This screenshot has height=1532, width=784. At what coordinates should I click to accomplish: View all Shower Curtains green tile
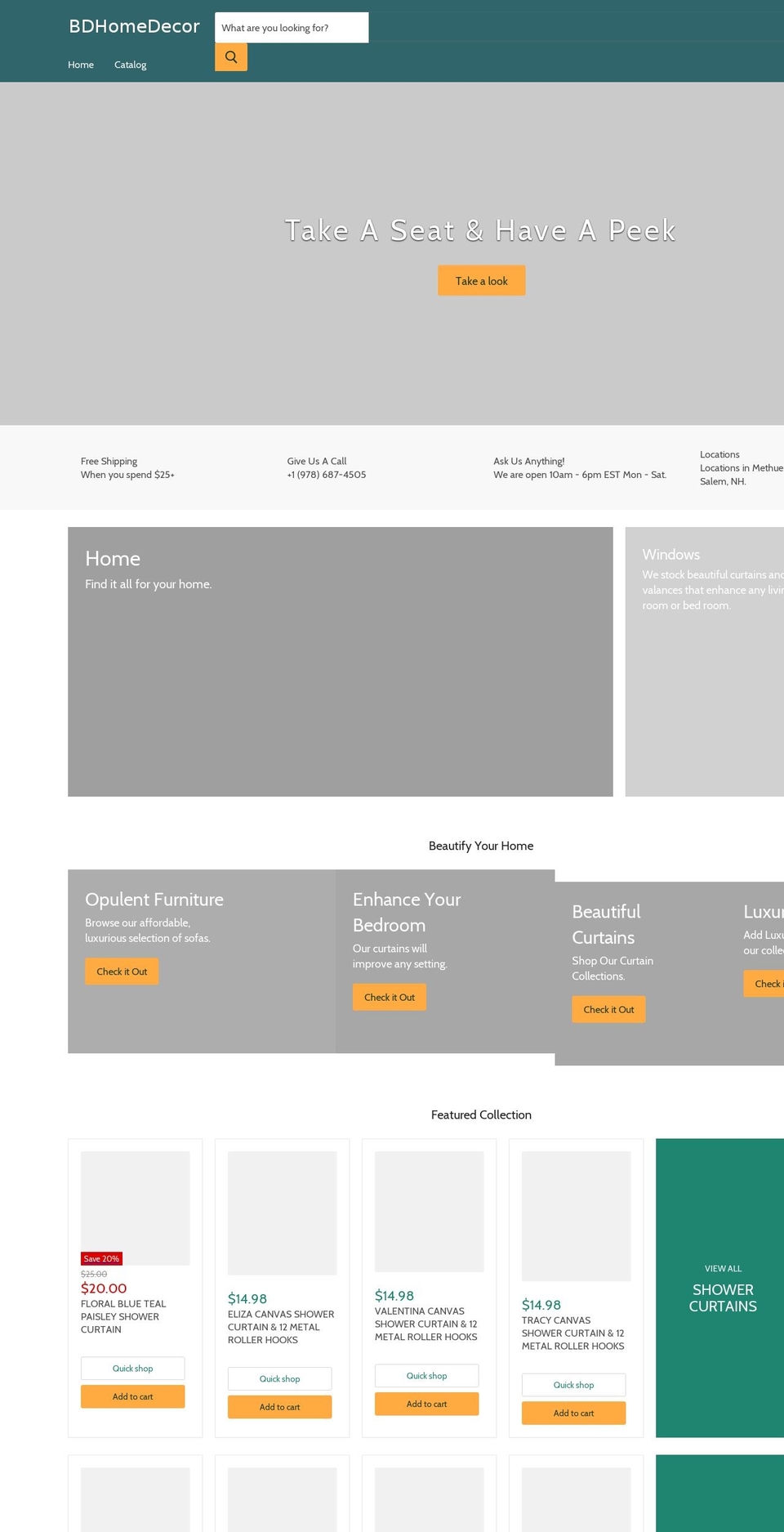pyautogui.click(x=719, y=1288)
